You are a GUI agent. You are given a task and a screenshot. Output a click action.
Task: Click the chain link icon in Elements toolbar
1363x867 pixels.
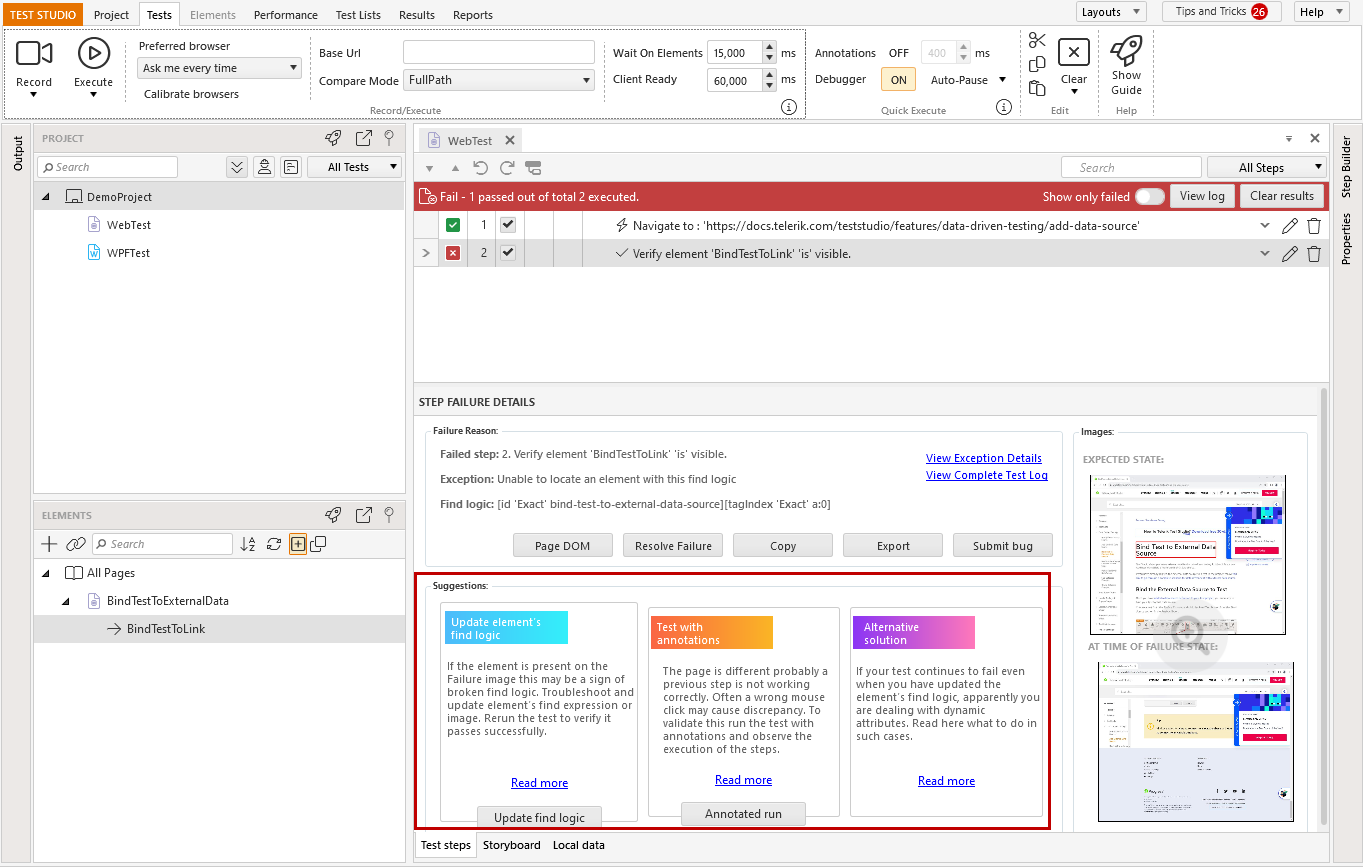(x=76, y=544)
